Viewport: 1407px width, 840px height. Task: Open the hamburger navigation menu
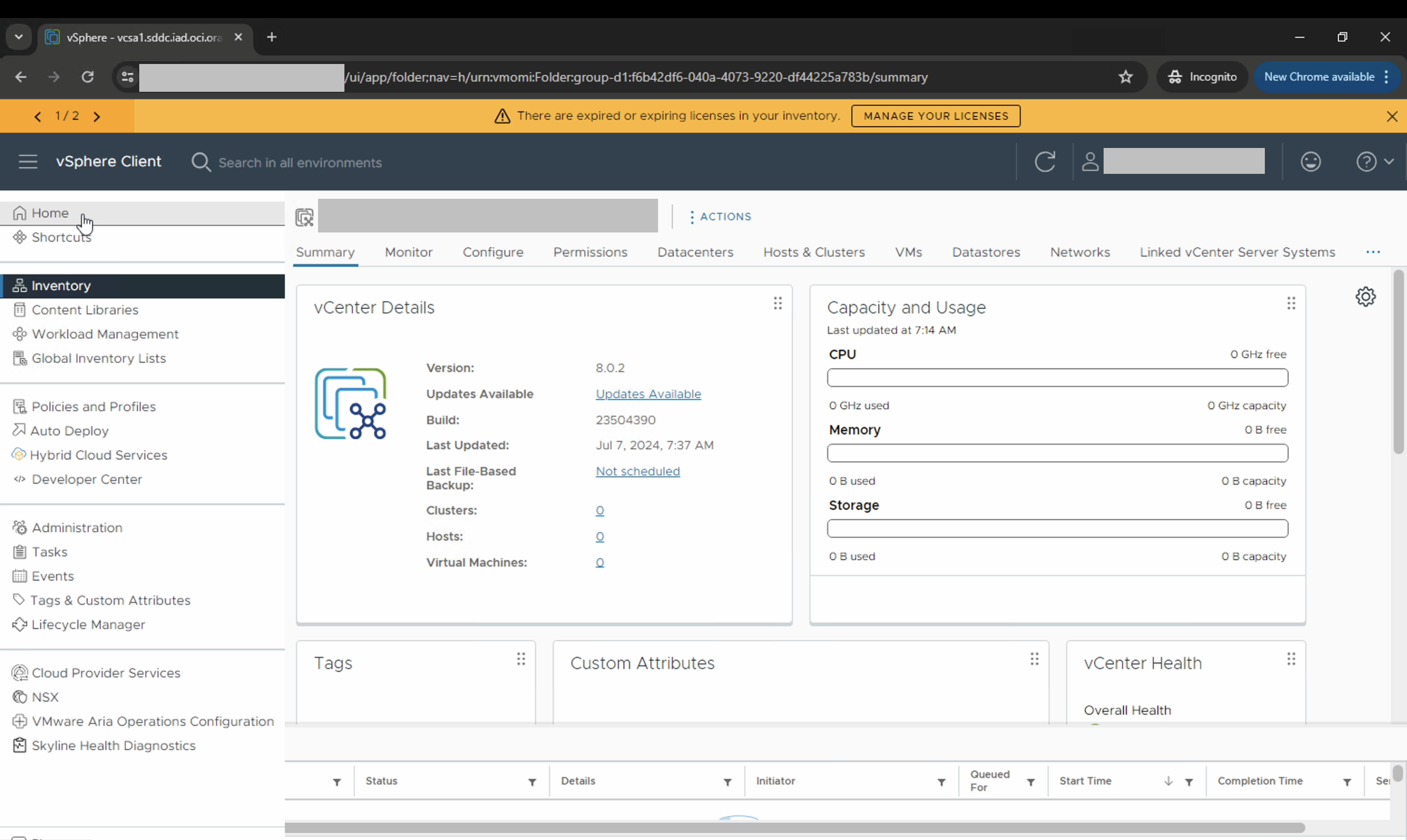pos(28,162)
